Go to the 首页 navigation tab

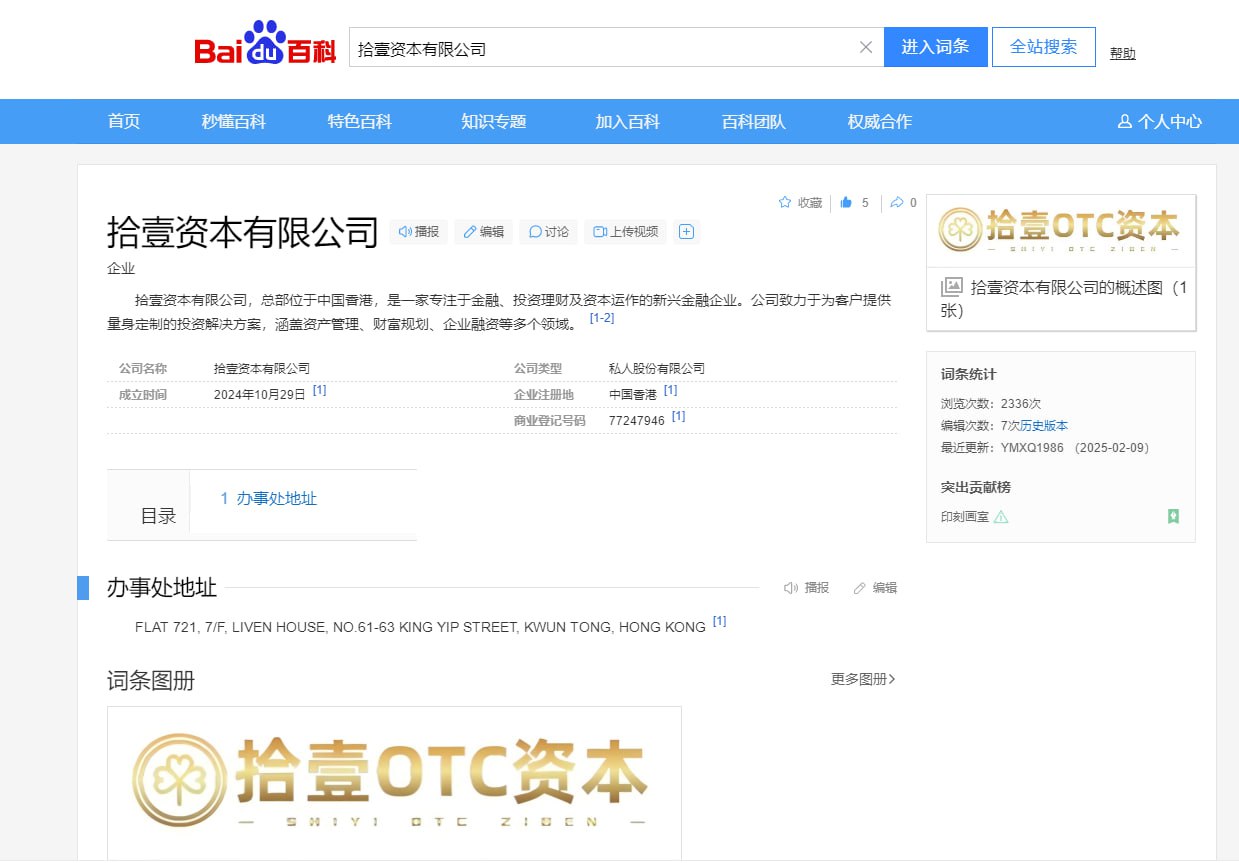[x=124, y=121]
